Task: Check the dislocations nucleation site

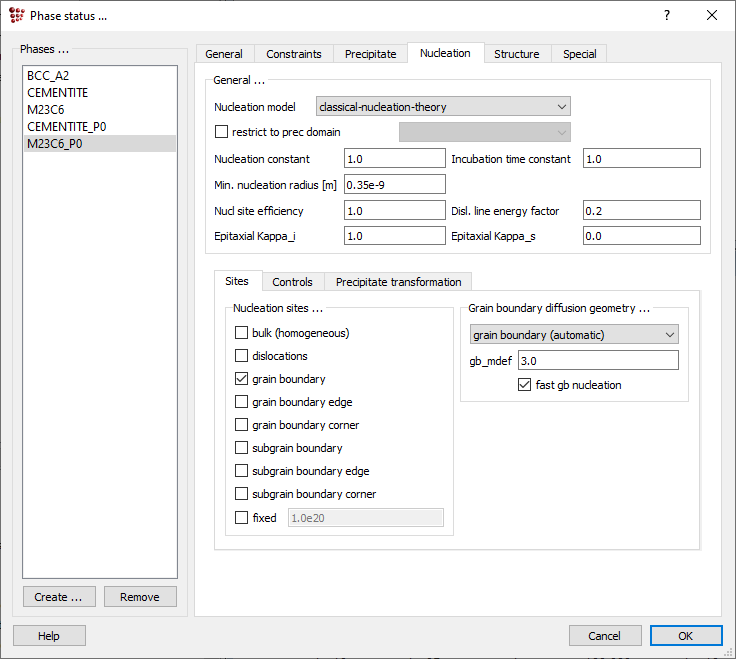Action: click(x=241, y=356)
